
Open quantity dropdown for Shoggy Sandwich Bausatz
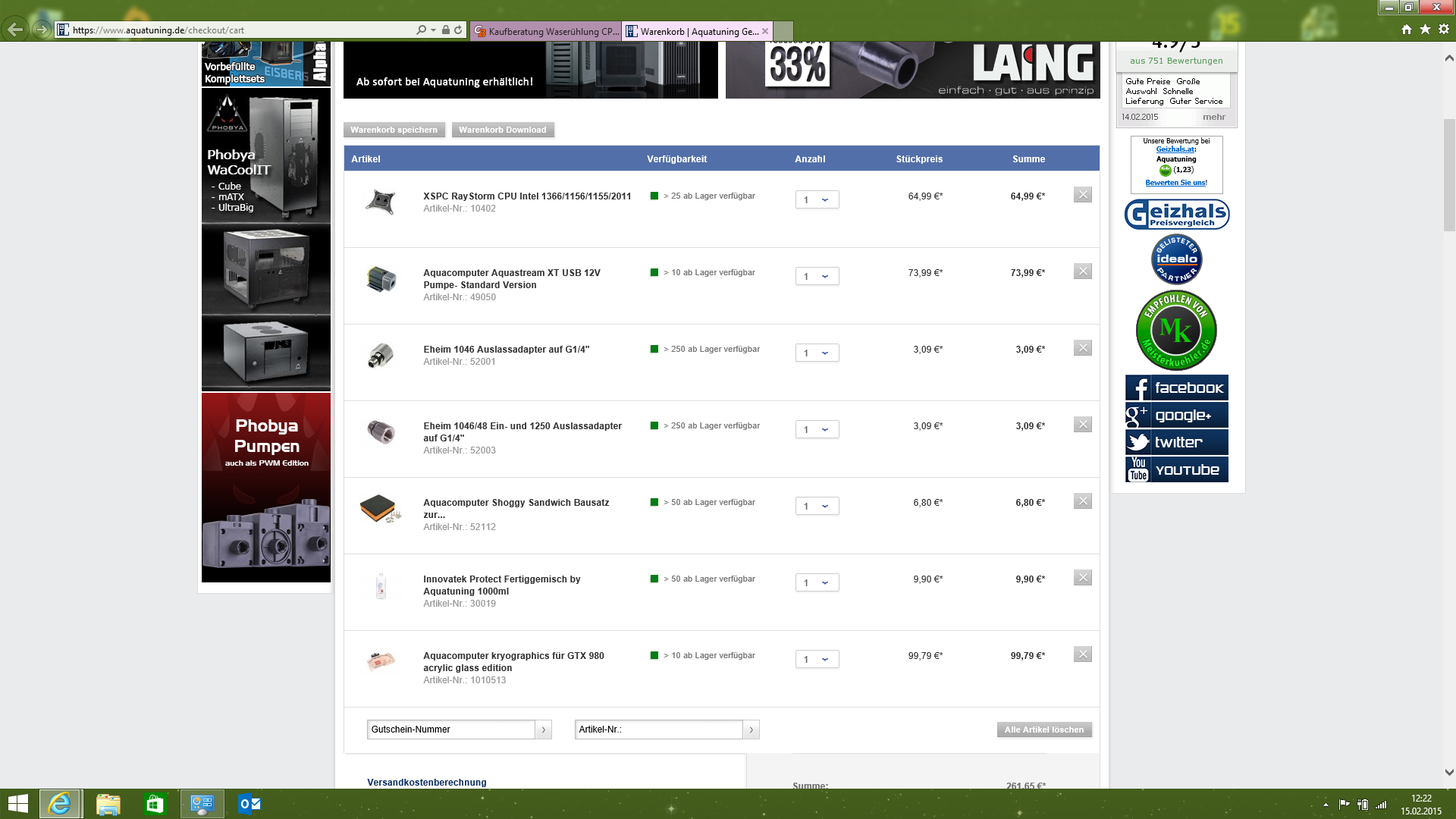[817, 507]
